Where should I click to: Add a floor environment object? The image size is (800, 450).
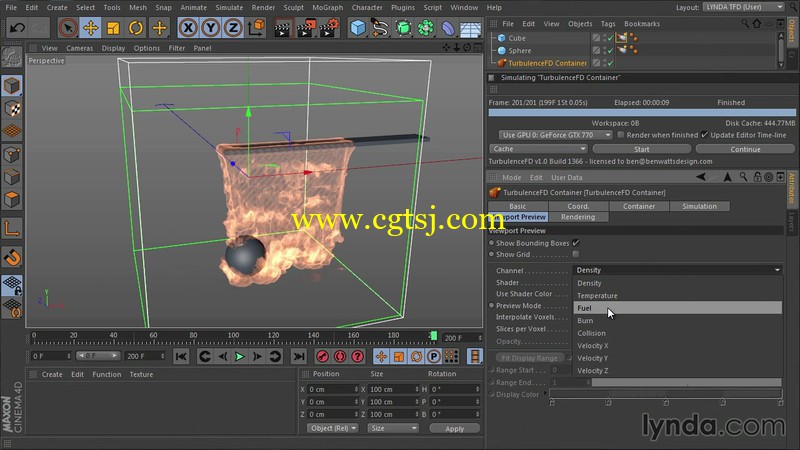coord(470,28)
